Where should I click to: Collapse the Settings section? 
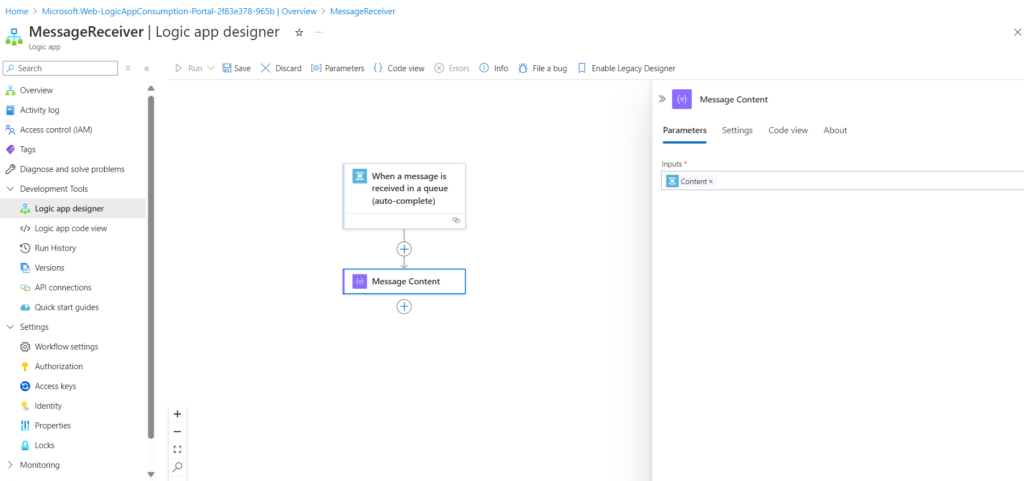[x=10, y=326]
